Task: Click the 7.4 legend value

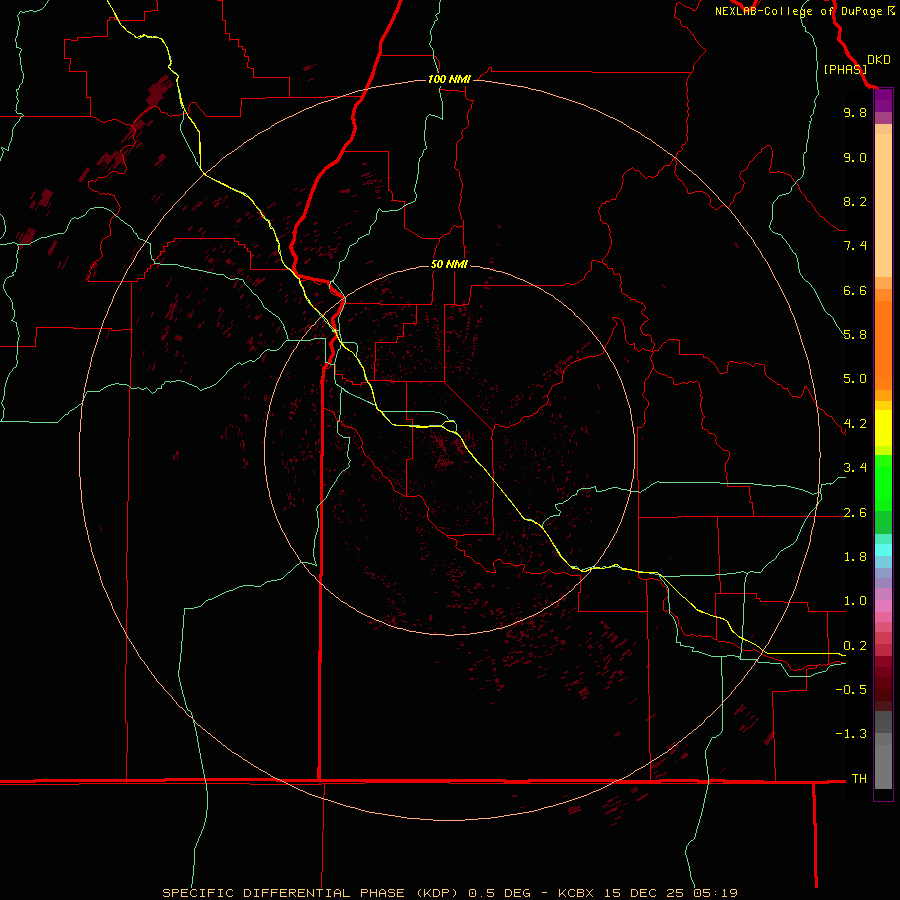Action: click(x=855, y=246)
